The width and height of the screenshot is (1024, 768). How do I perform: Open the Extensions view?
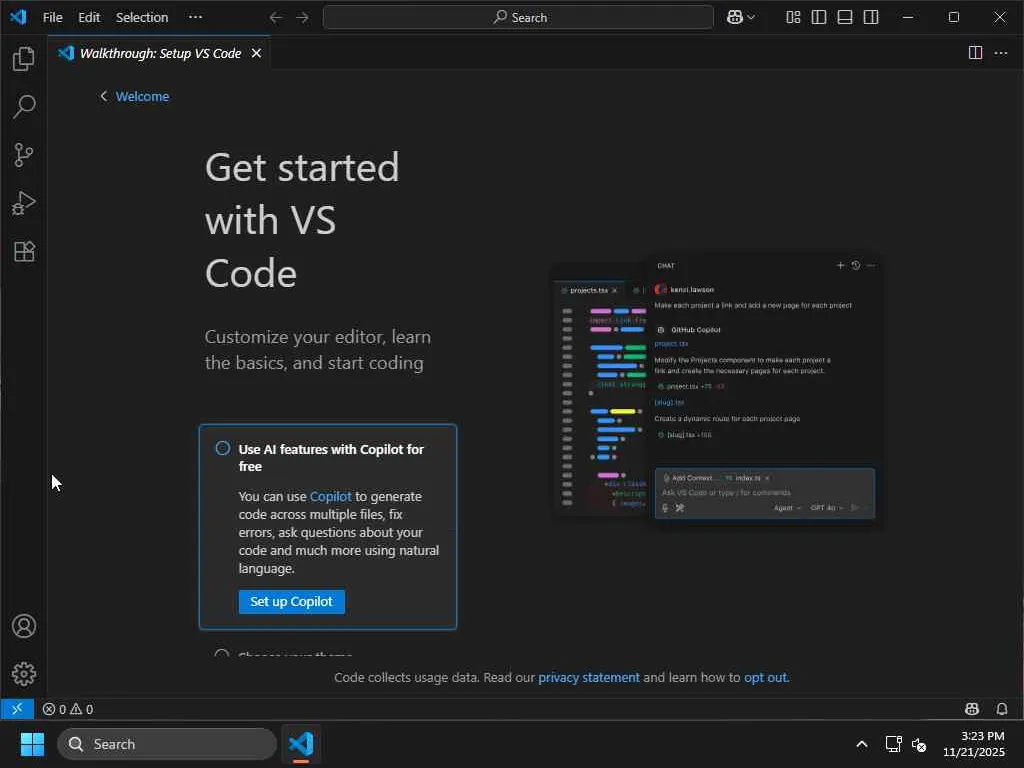pyautogui.click(x=24, y=251)
